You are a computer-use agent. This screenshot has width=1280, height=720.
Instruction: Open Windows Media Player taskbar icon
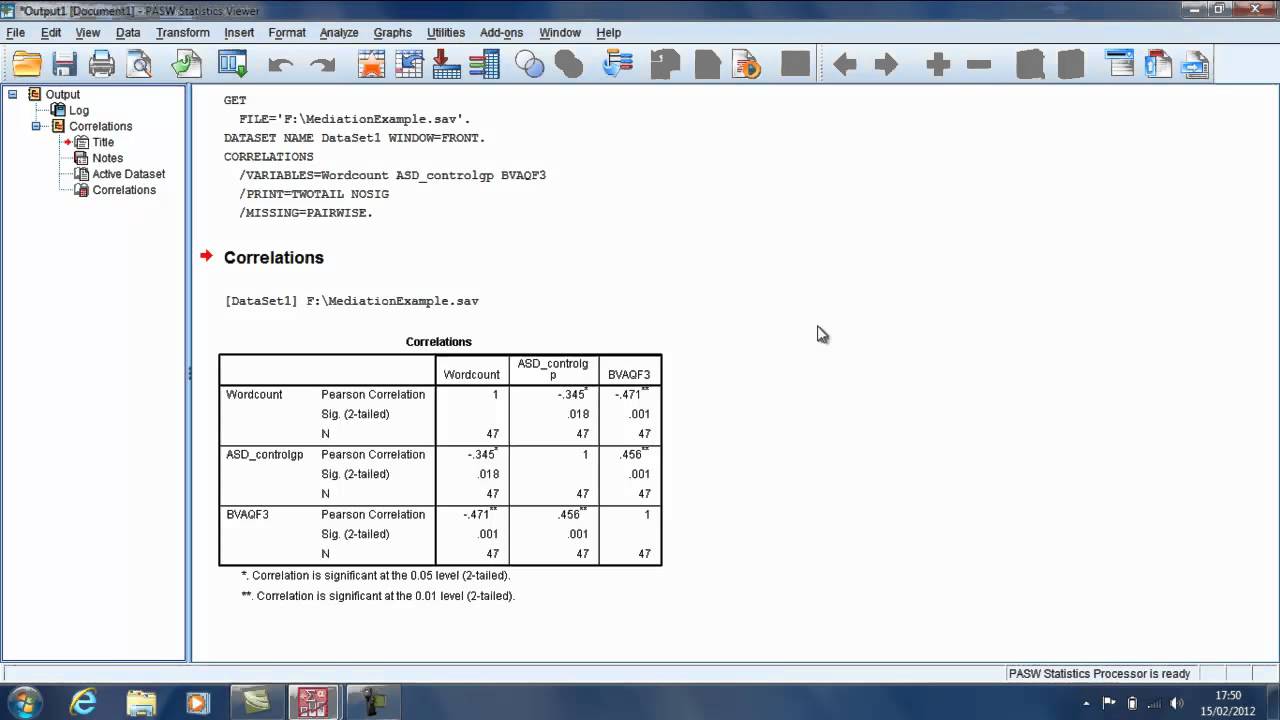pyautogui.click(x=198, y=703)
